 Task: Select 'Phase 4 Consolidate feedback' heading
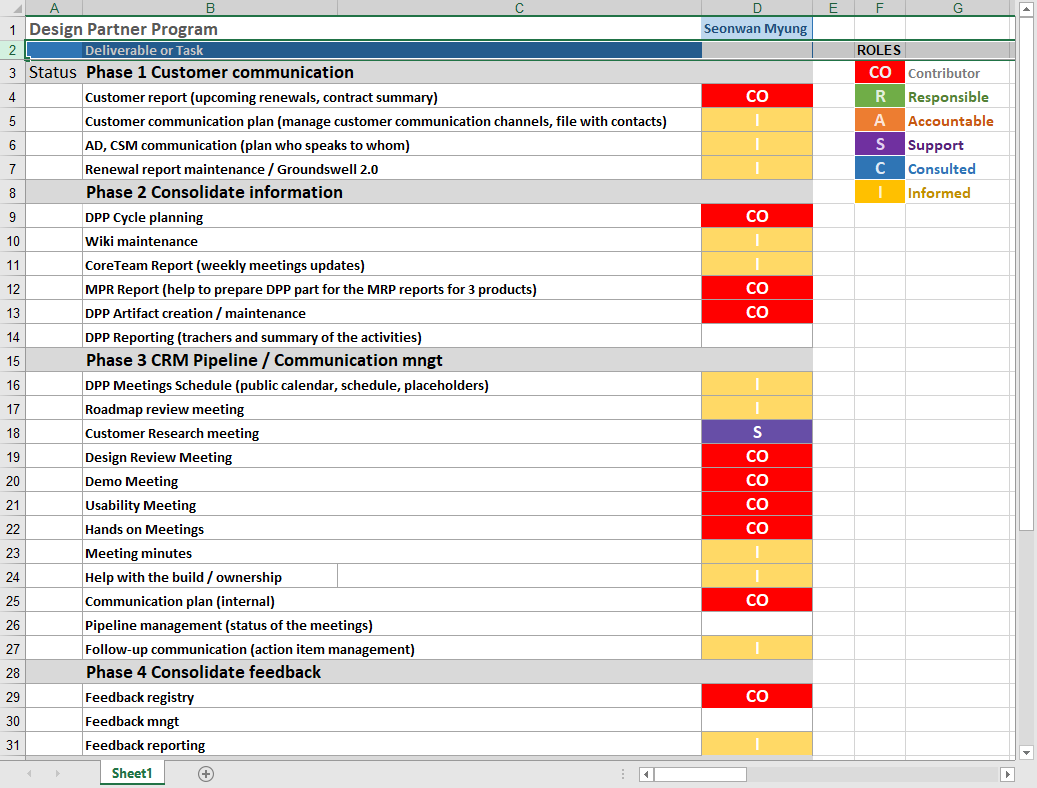pyautogui.click(x=203, y=672)
